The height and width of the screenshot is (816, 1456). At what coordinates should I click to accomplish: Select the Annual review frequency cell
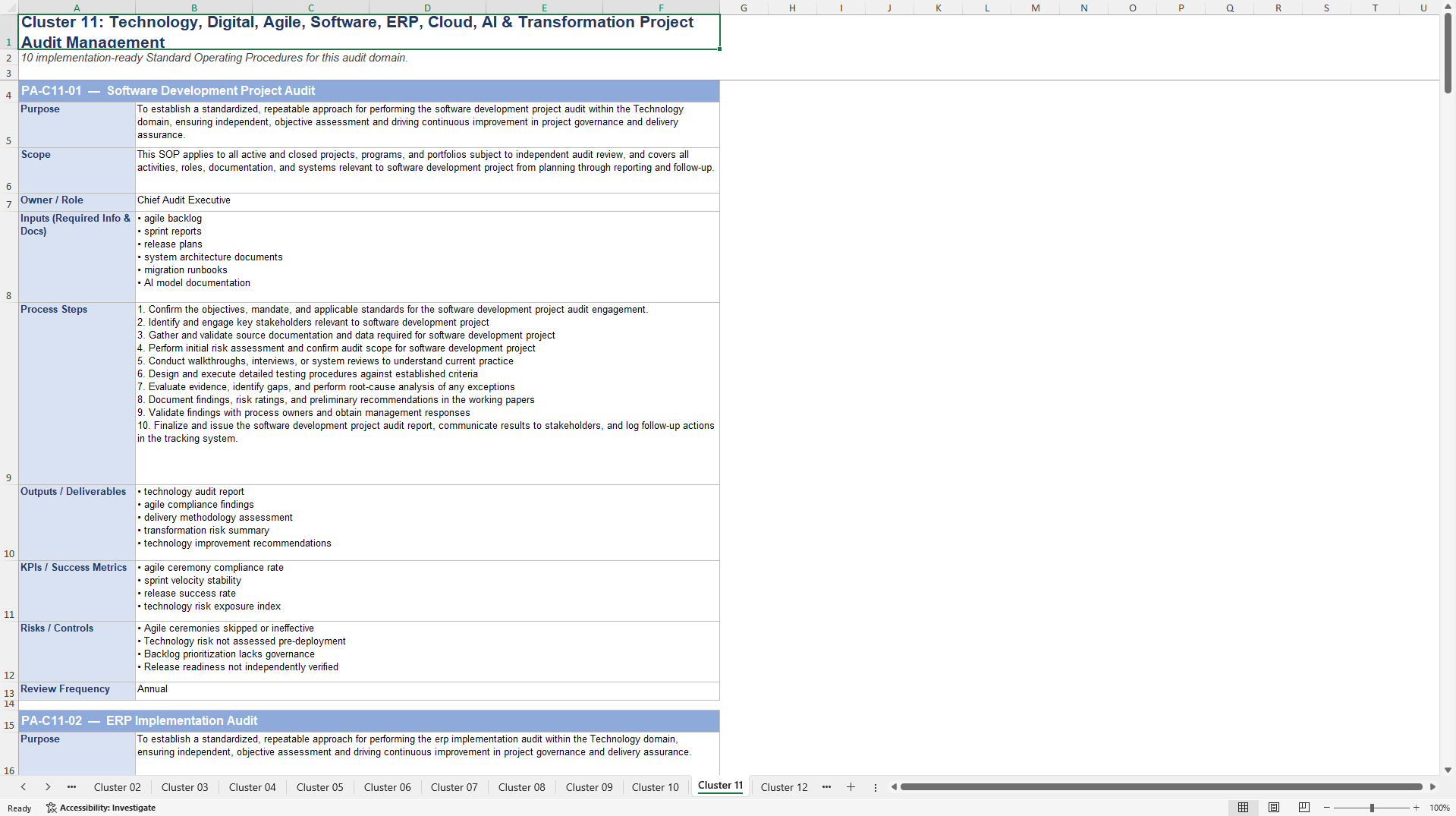click(427, 691)
